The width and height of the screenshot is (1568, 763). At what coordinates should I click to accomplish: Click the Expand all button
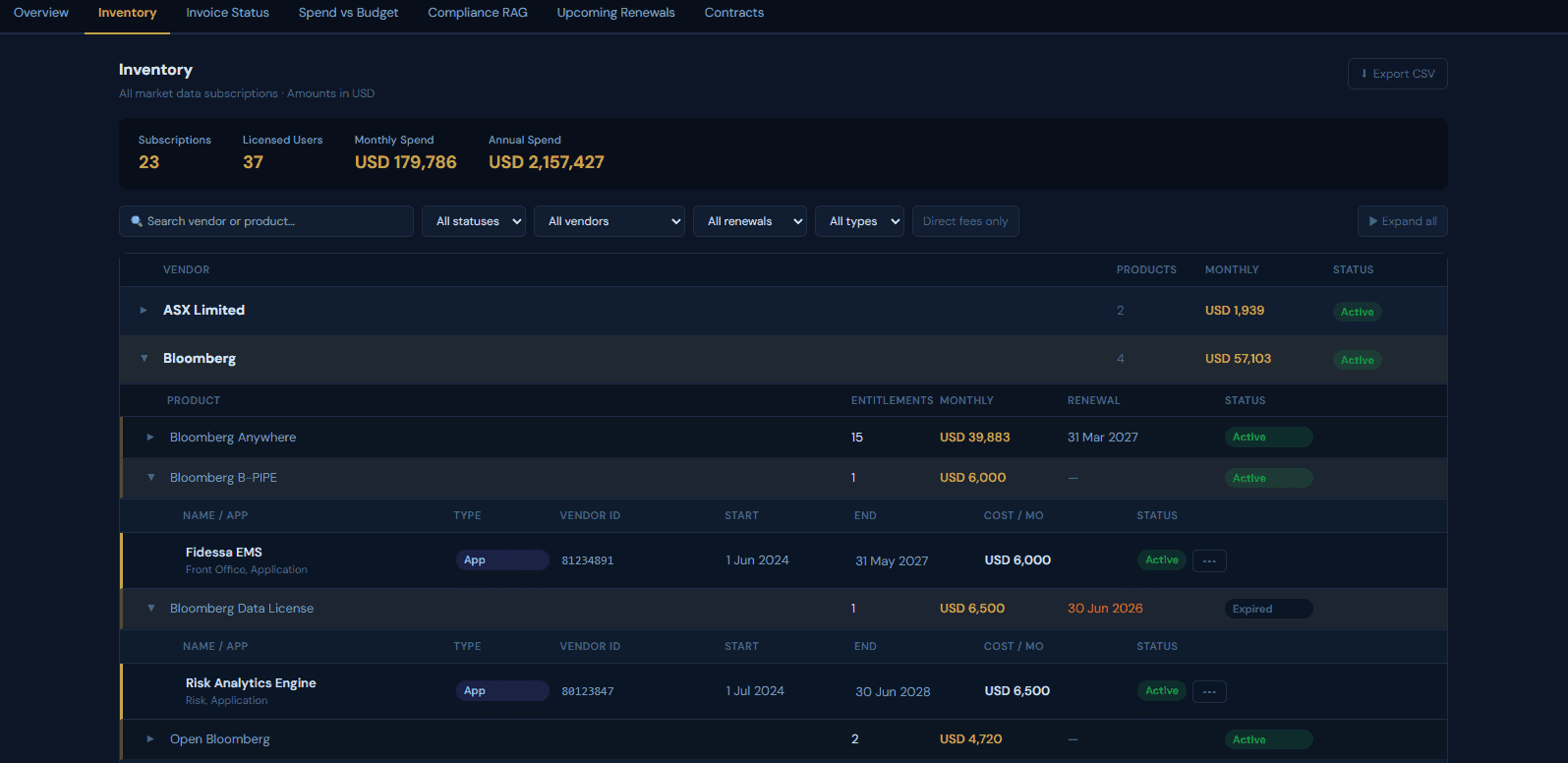click(1402, 221)
